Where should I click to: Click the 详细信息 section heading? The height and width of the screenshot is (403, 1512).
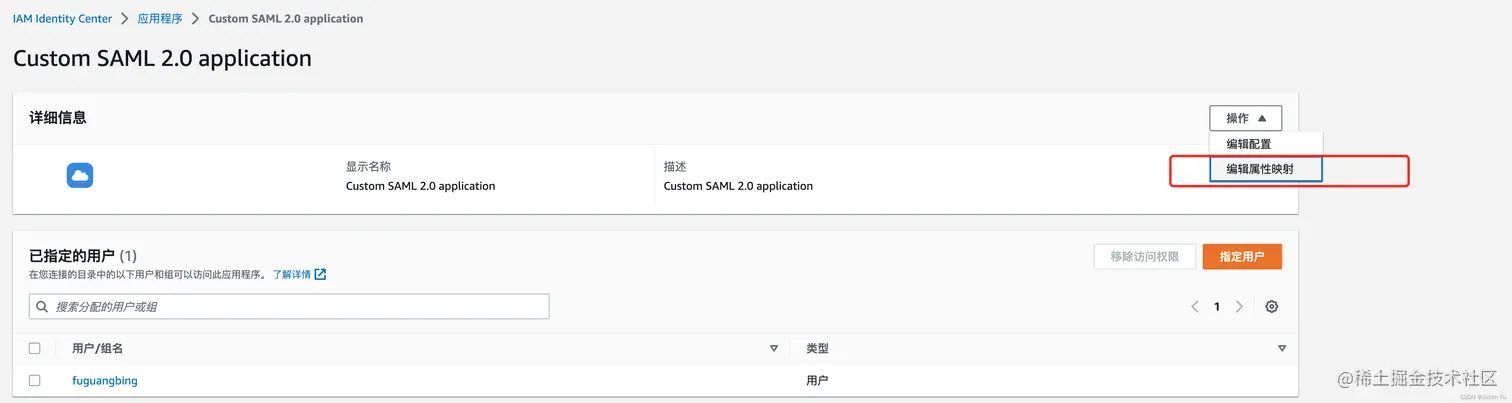point(57,118)
